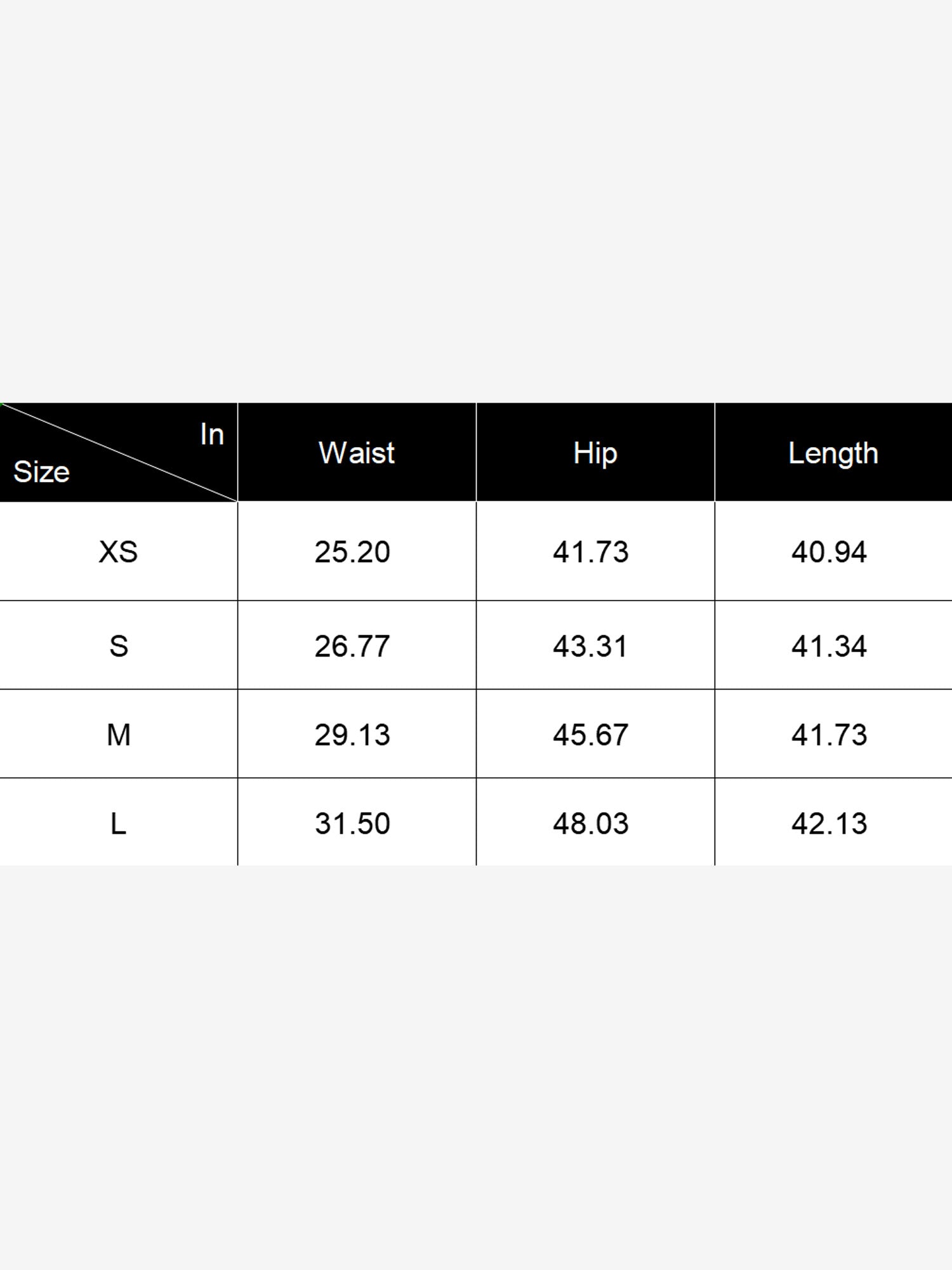Click the S hip value 43.31
Image resolution: width=952 pixels, height=1270 pixels.
[x=591, y=646]
